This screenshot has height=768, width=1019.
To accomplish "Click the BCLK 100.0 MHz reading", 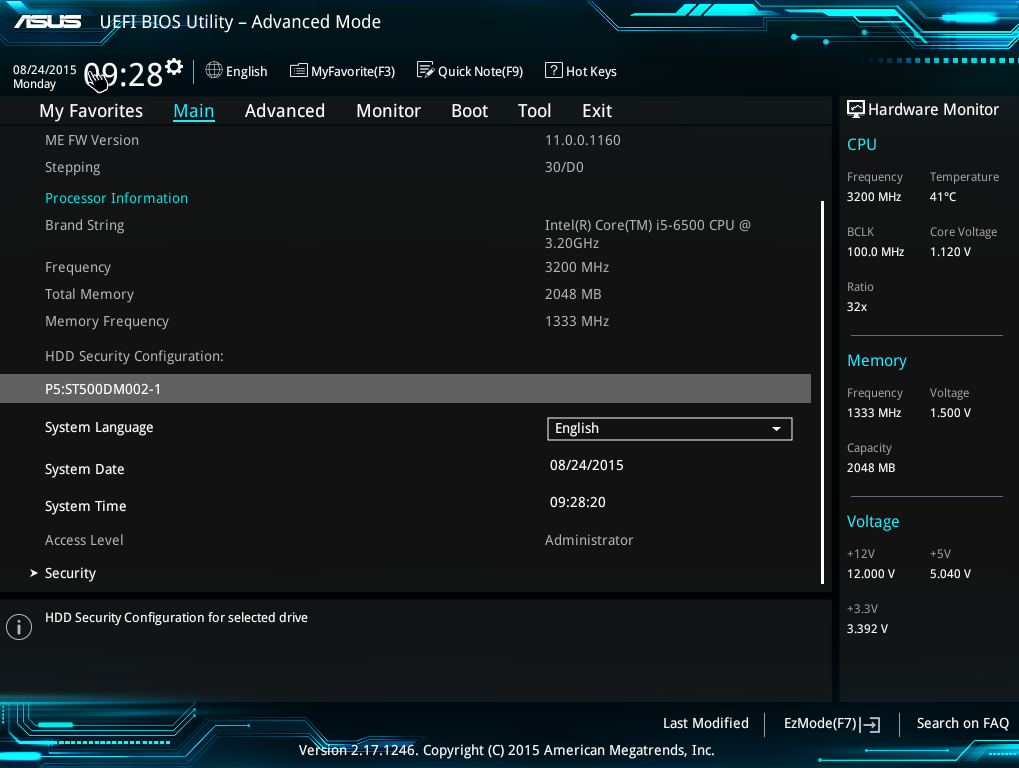I will [875, 252].
